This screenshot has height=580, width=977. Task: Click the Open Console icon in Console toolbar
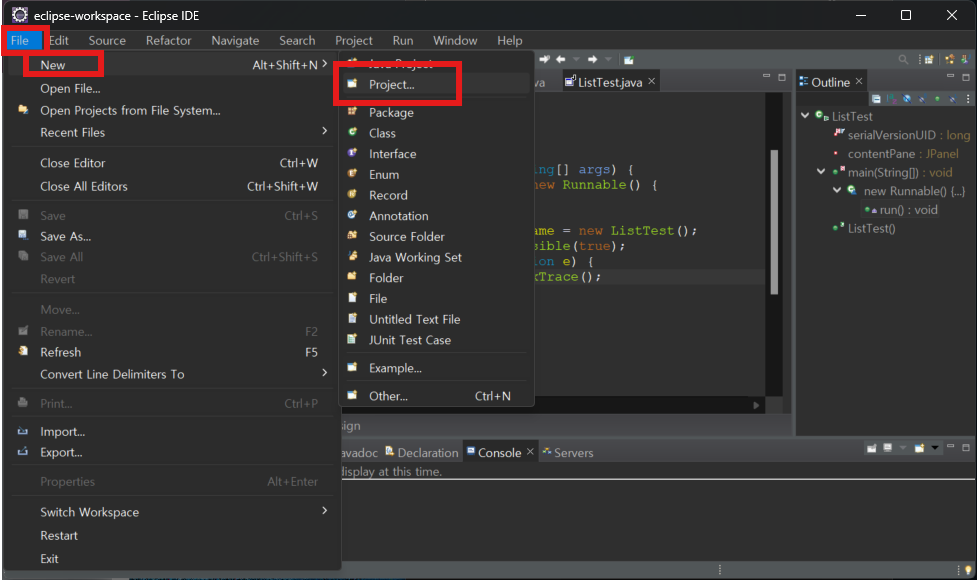pyautogui.click(x=919, y=448)
